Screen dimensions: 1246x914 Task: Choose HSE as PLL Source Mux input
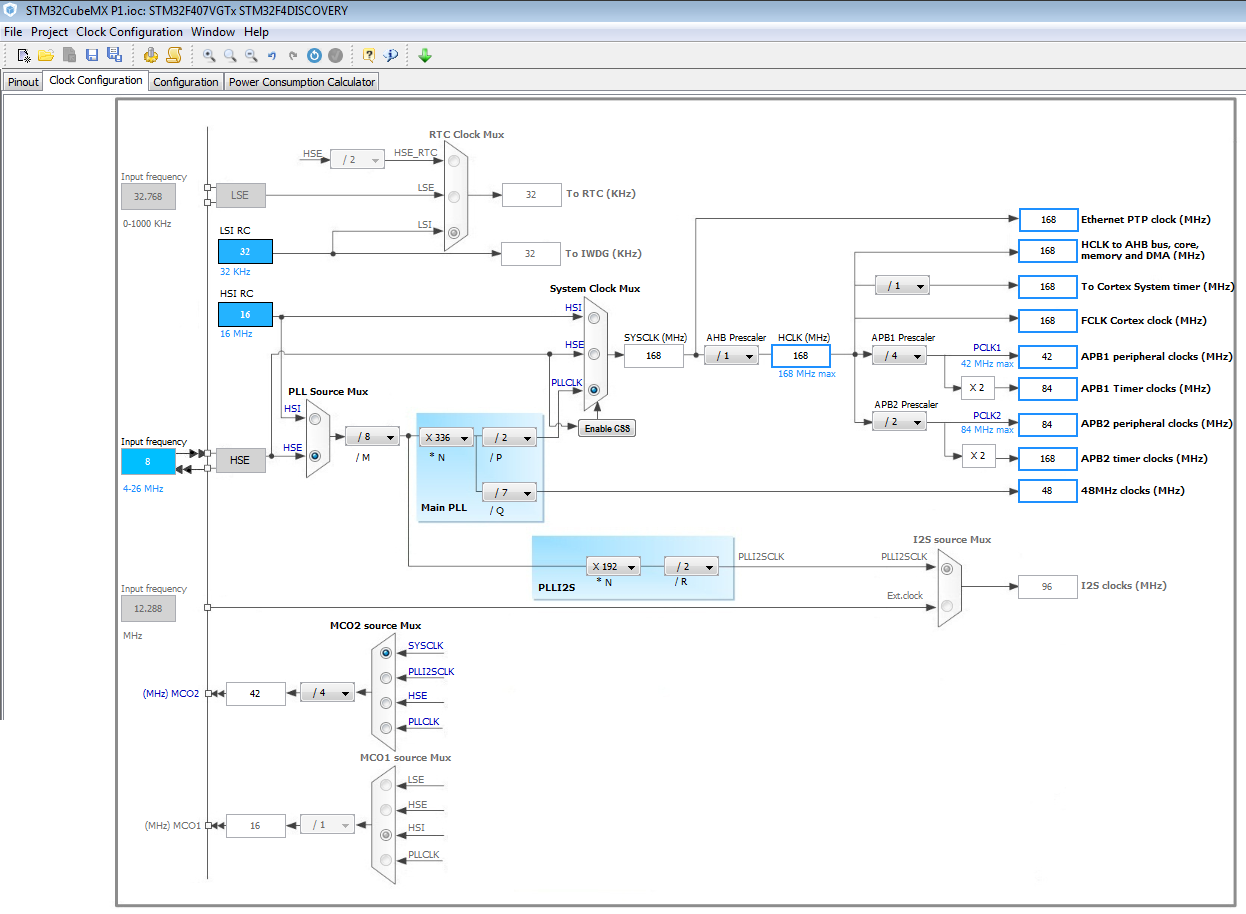pos(316,455)
